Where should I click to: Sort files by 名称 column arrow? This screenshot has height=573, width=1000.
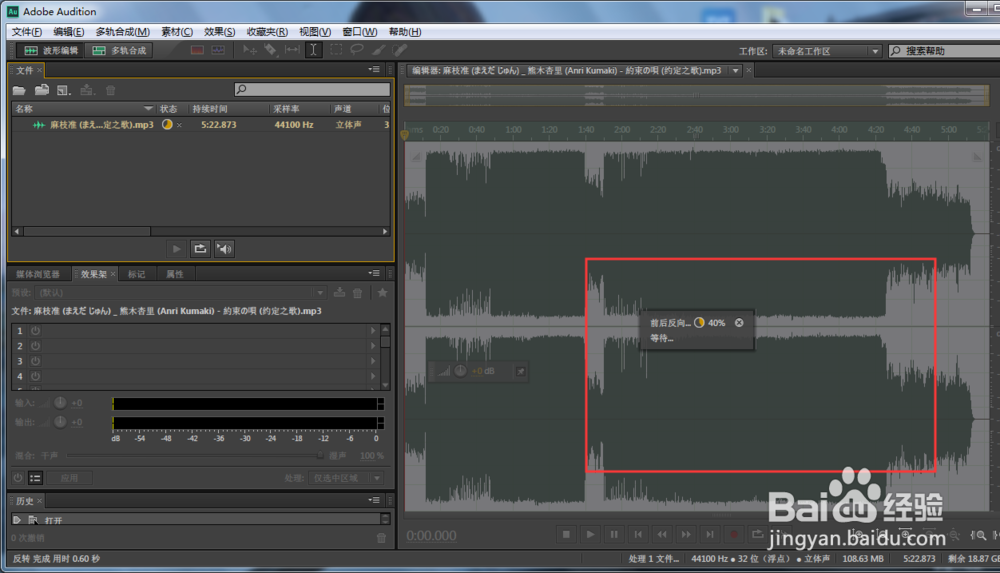coord(148,108)
